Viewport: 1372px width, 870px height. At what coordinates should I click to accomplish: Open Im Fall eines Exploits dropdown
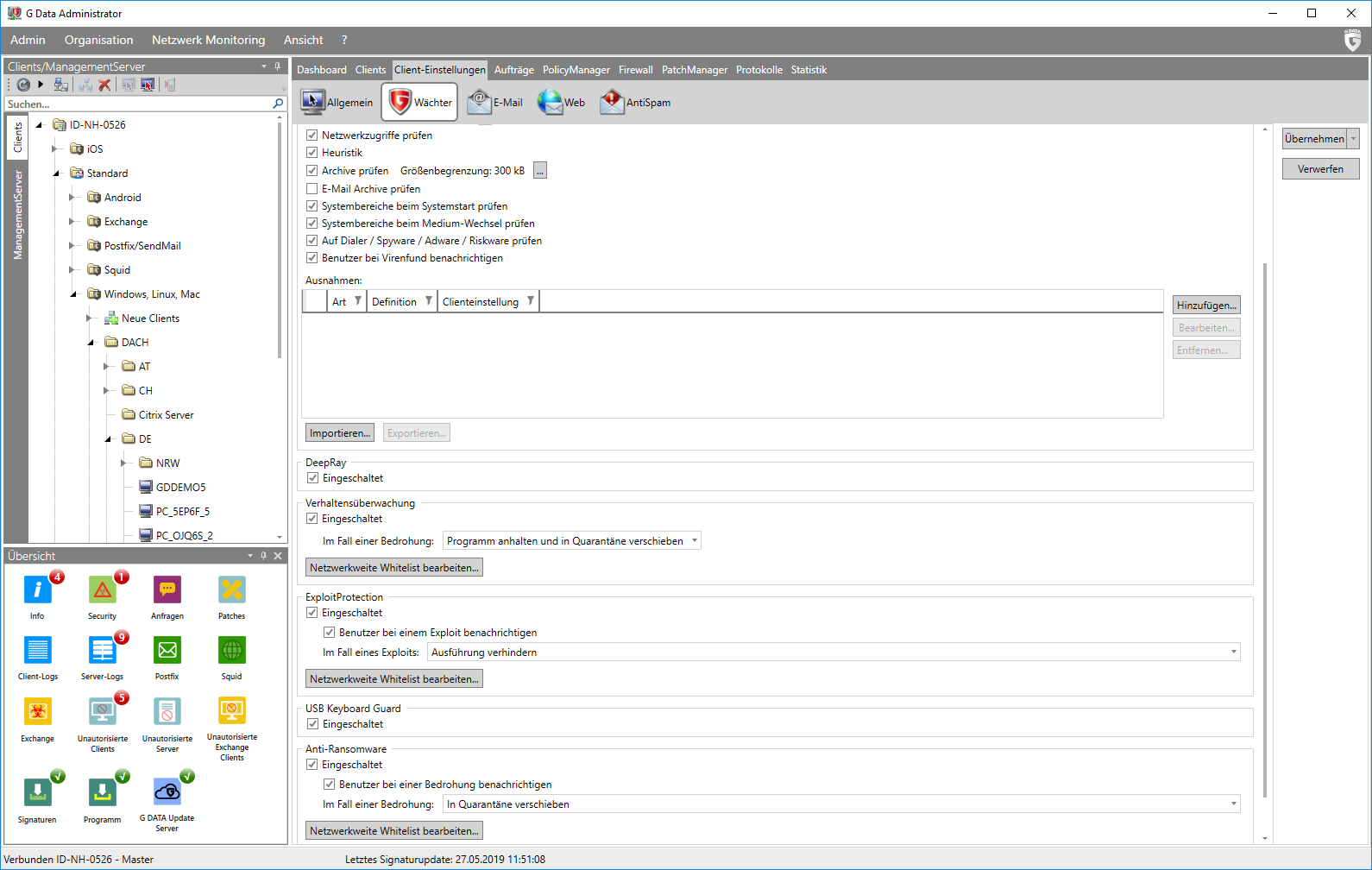tap(834, 652)
